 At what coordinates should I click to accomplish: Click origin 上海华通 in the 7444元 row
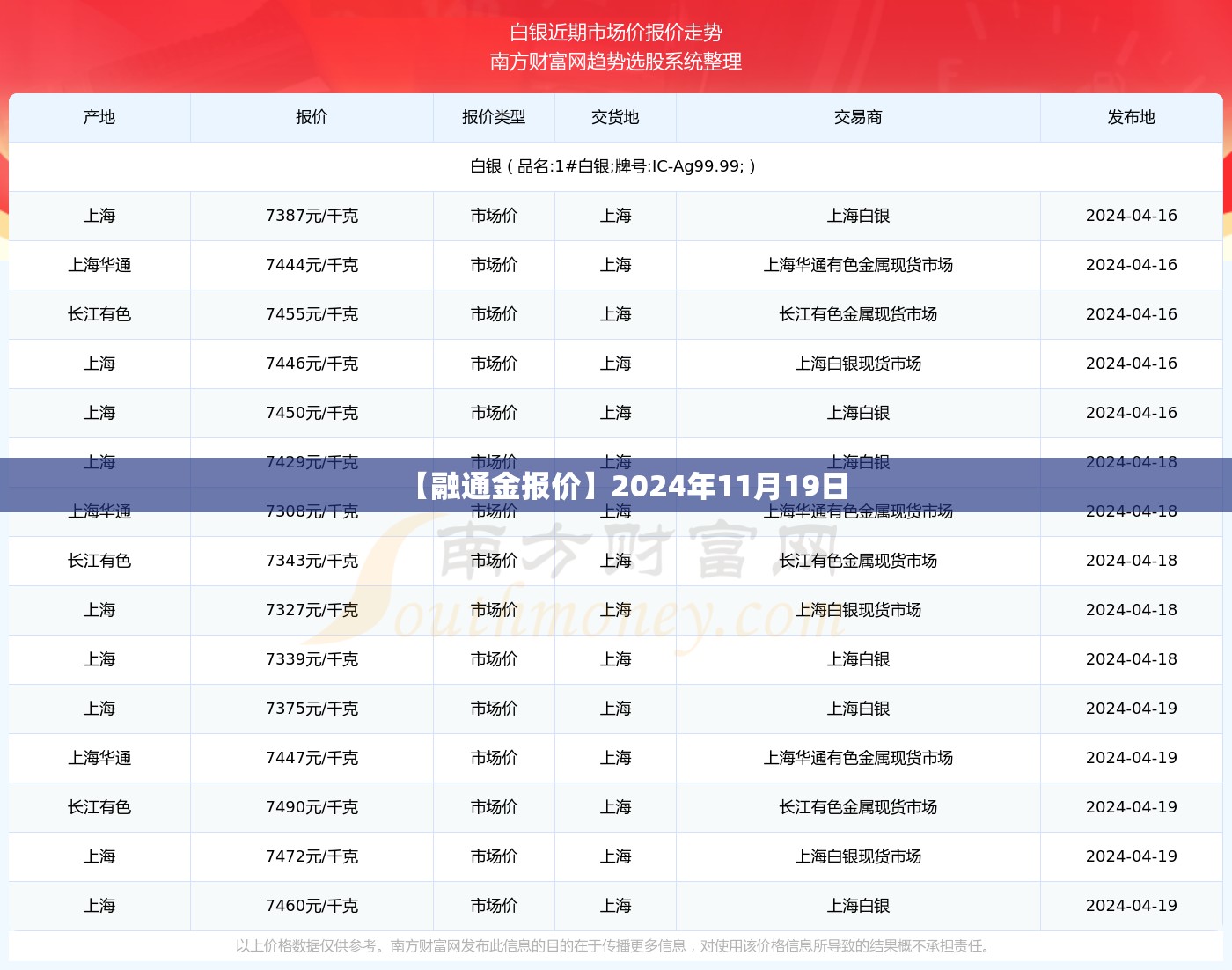pyautogui.click(x=99, y=265)
